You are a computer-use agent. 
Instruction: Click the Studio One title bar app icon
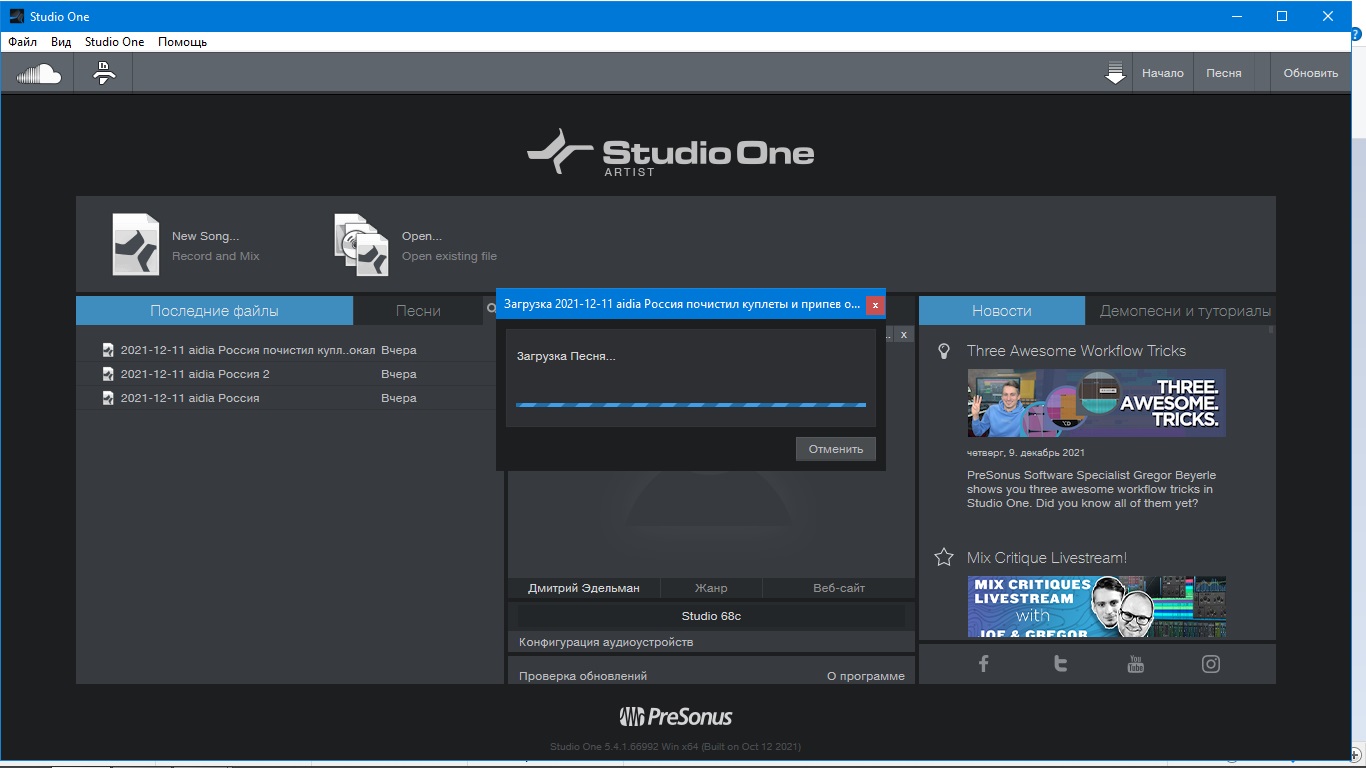16,16
